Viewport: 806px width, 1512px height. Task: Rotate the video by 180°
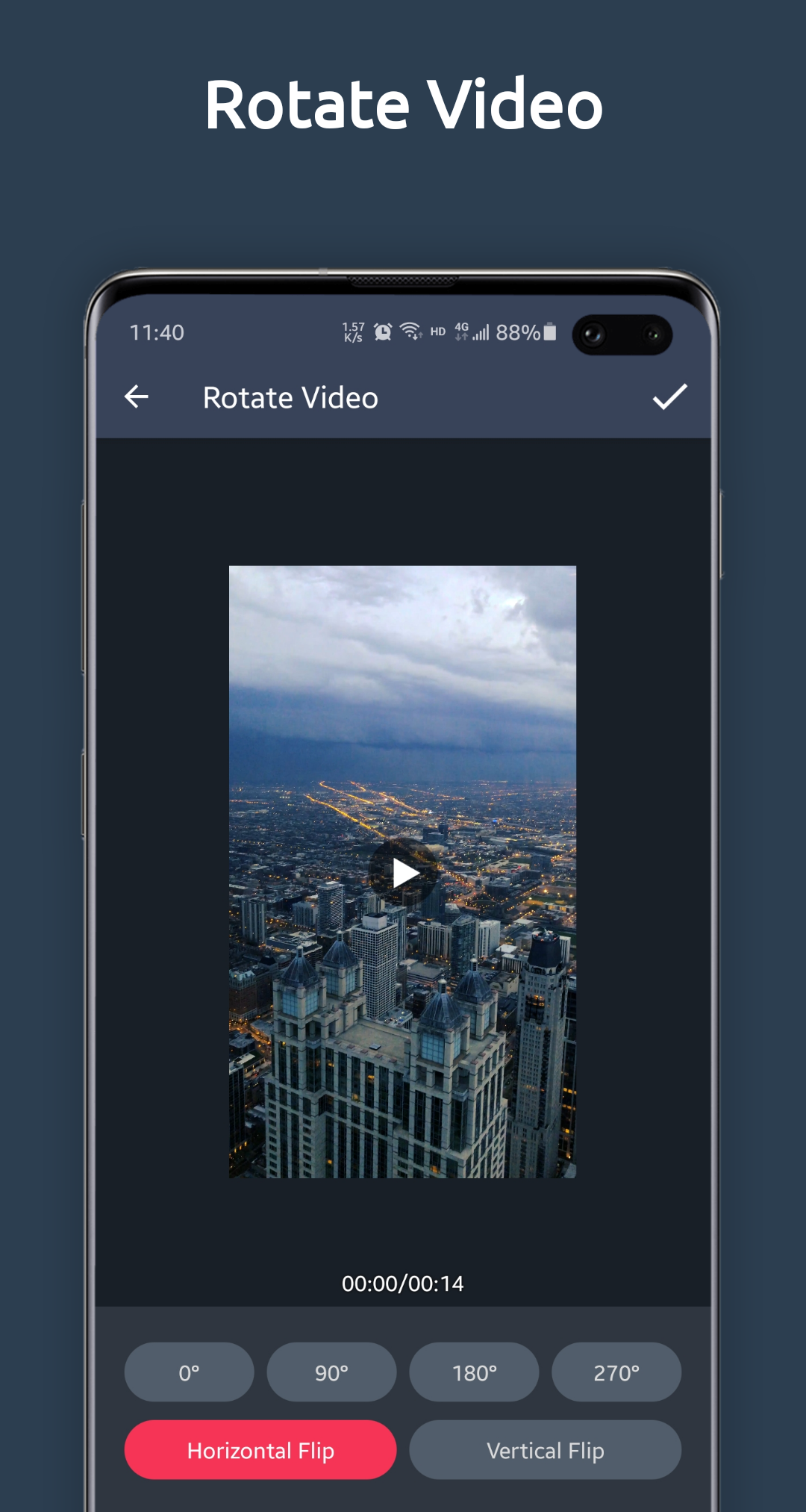pyautogui.click(x=474, y=1372)
